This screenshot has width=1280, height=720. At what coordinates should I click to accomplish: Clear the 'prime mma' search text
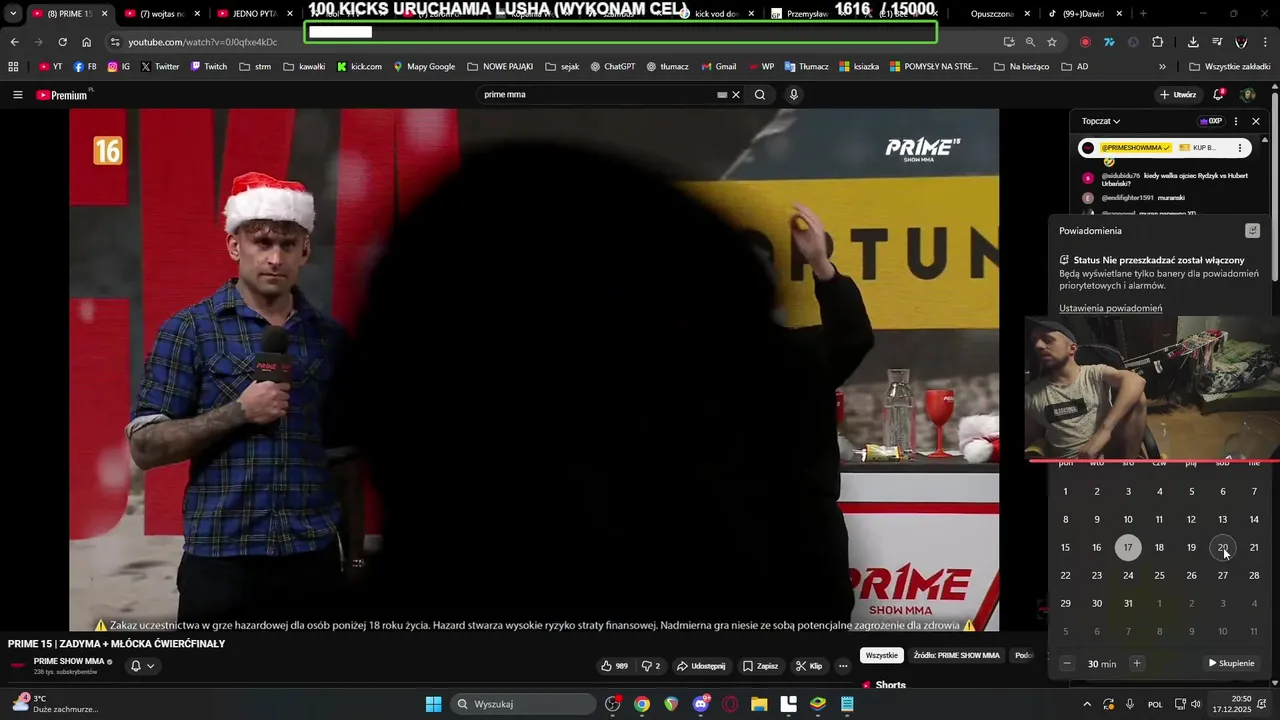click(x=736, y=95)
